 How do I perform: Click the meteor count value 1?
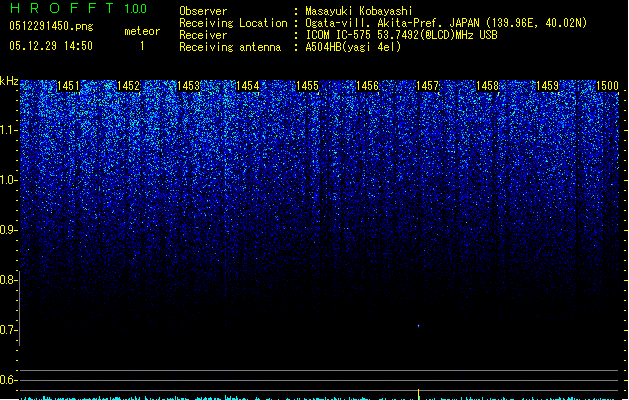(141, 46)
